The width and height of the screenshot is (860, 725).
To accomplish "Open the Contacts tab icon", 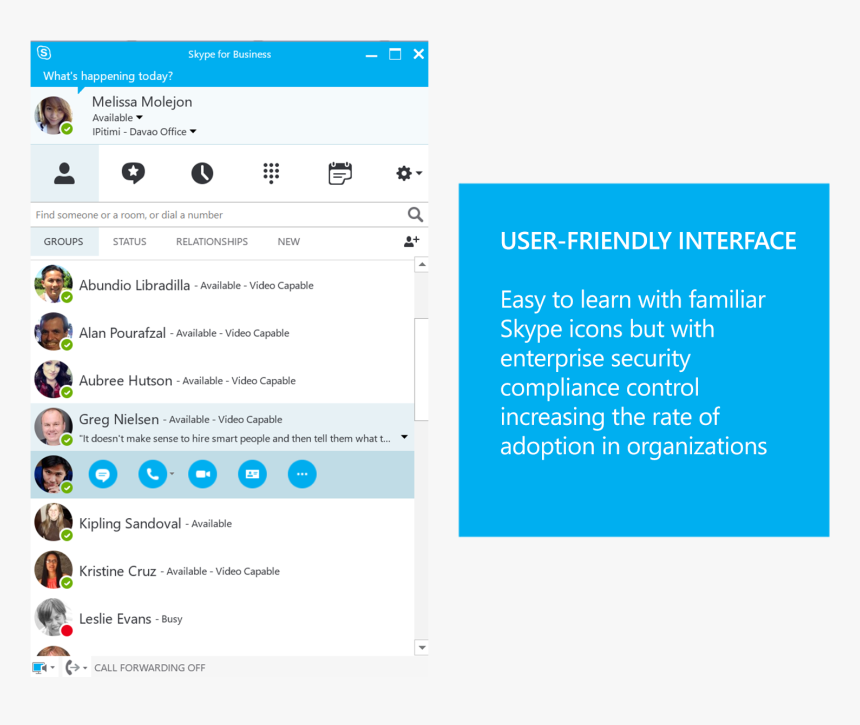I will pyautogui.click(x=64, y=173).
